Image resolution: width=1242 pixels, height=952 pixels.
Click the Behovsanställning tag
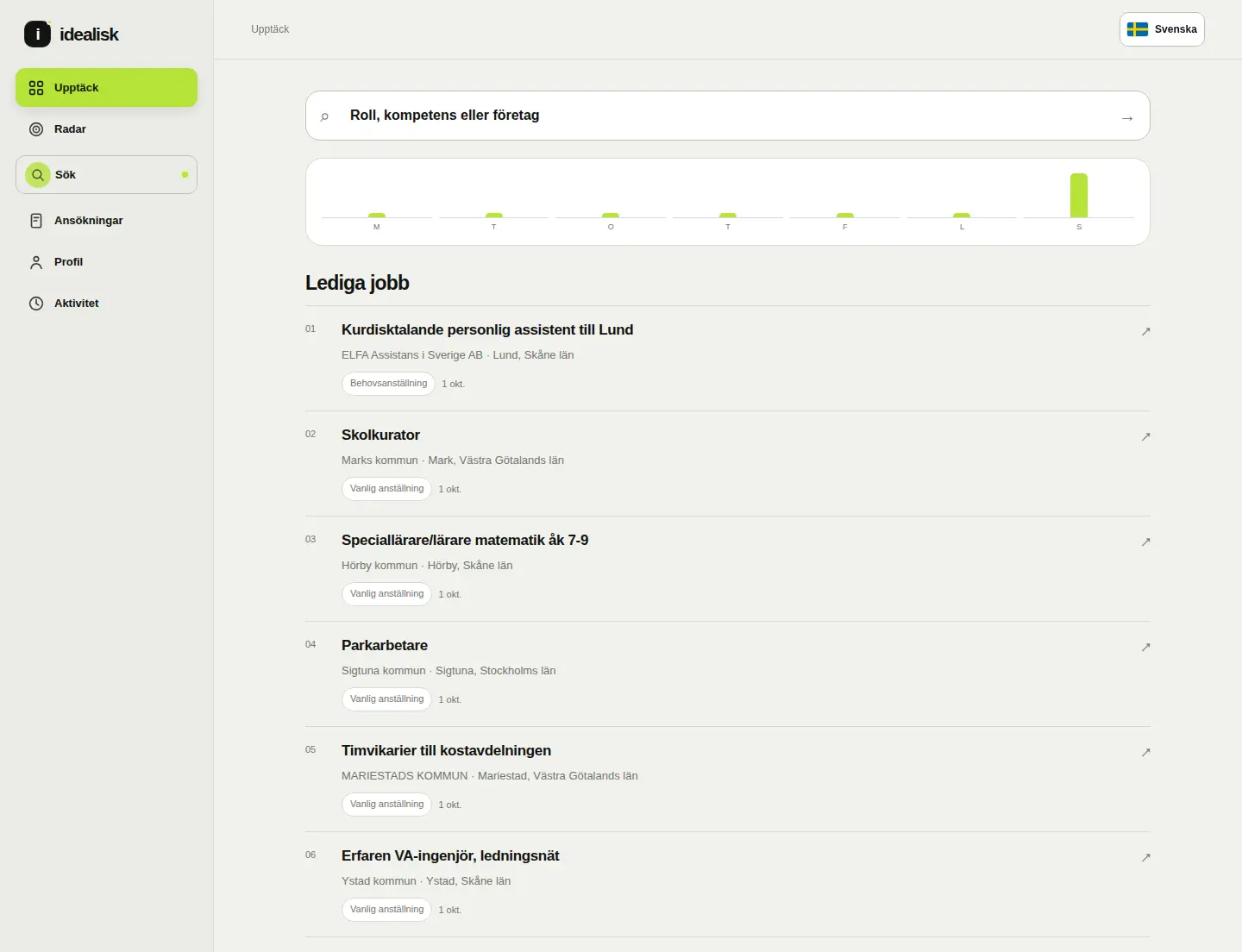click(388, 384)
